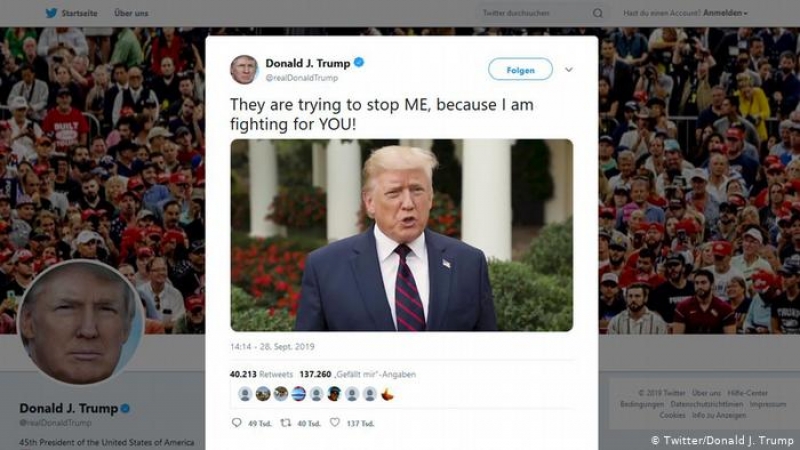Viewport: 800px width, 450px height.
Task: Open the @realDonaldTrump handle in the tweet
Action: (302, 78)
